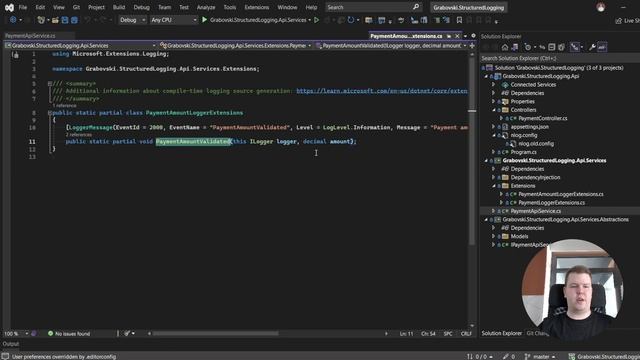Switch to the Solution Explorer bottom tab

click(501, 333)
